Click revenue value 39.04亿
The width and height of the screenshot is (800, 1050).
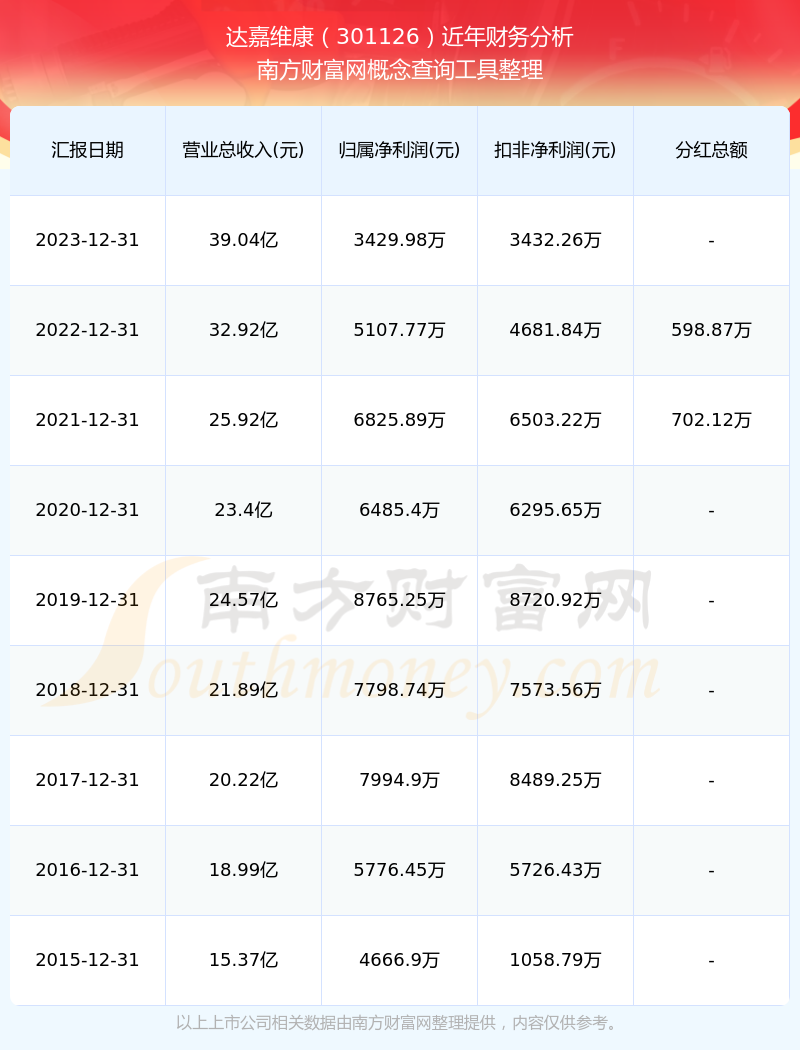[244, 240]
